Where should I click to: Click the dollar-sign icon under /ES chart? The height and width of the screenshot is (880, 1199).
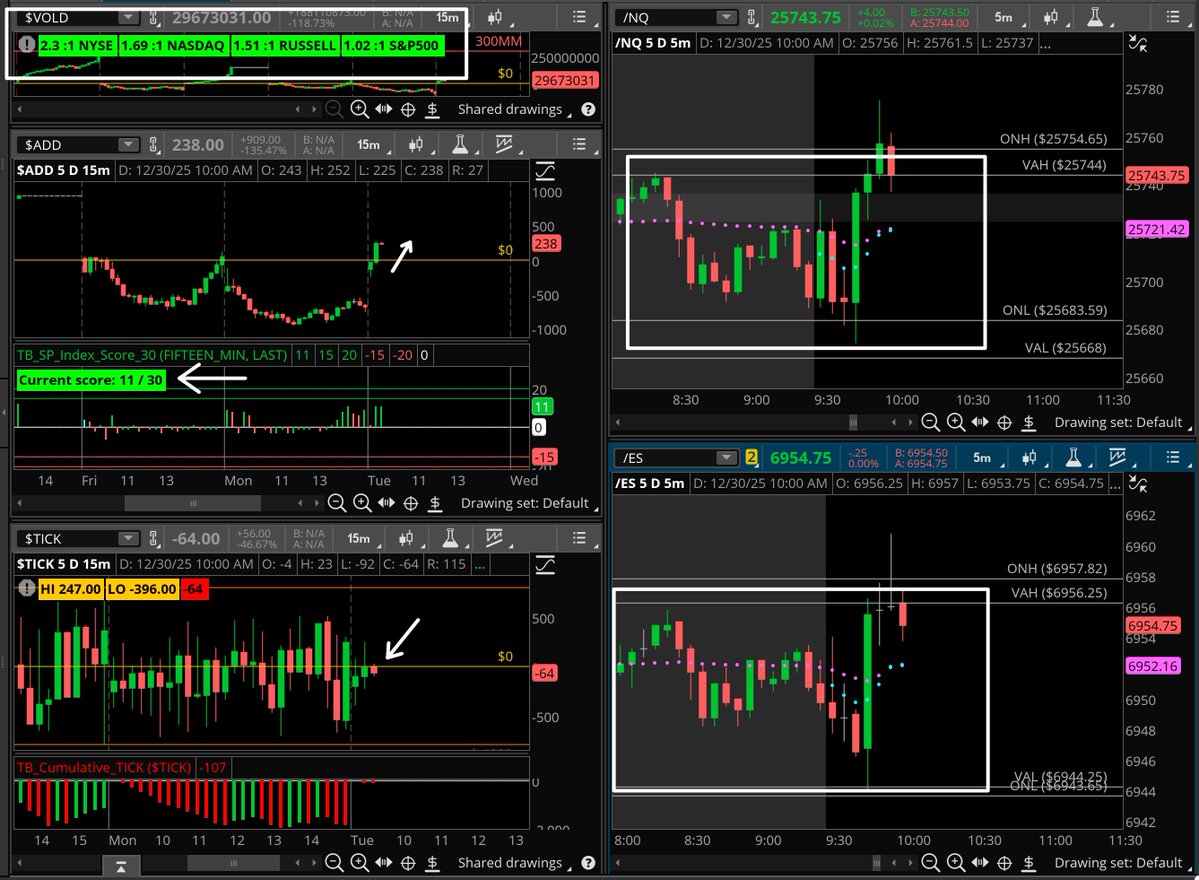click(x=1029, y=862)
